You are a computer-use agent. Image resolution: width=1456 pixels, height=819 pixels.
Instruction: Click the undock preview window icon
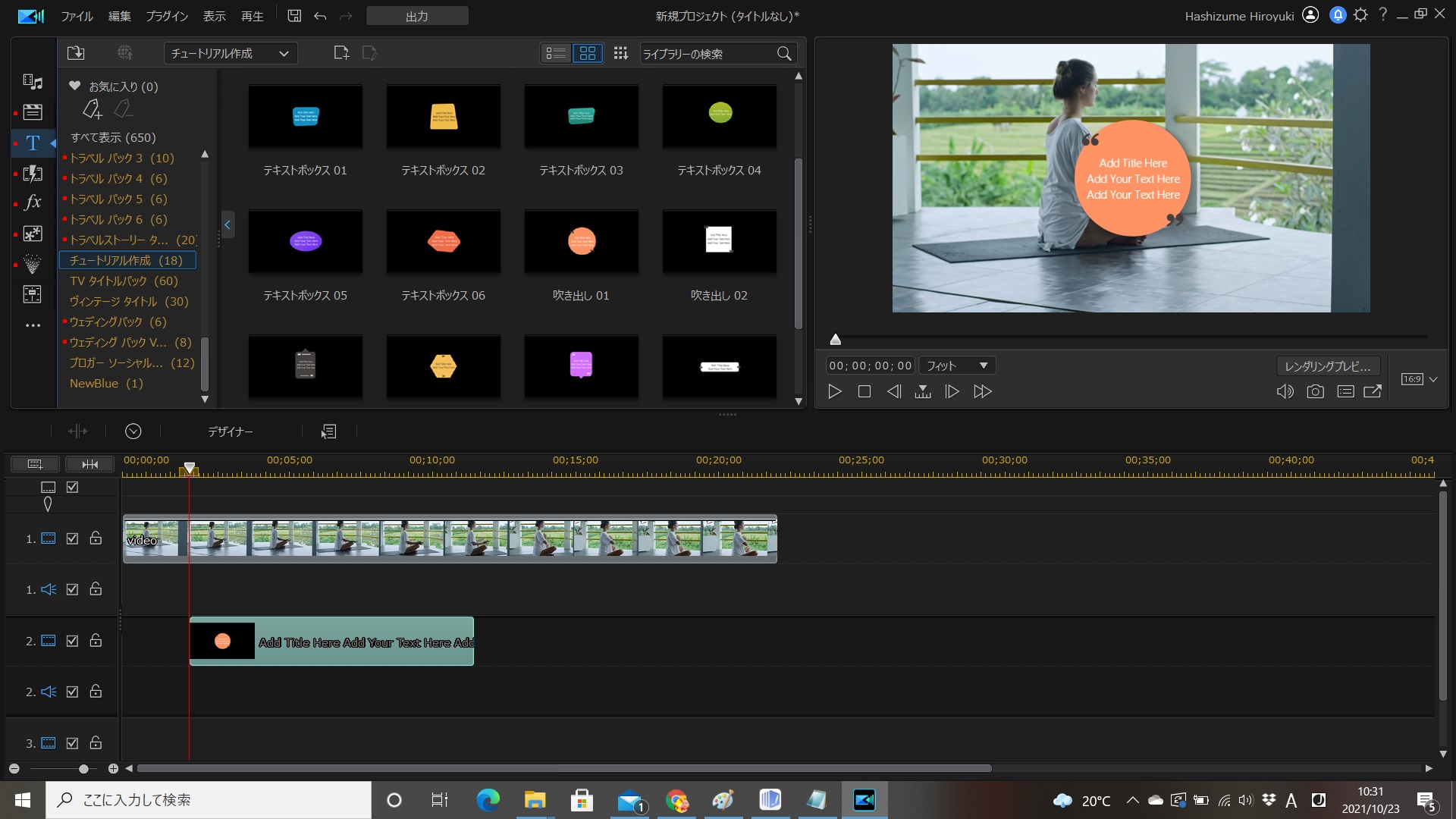tap(1373, 391)
